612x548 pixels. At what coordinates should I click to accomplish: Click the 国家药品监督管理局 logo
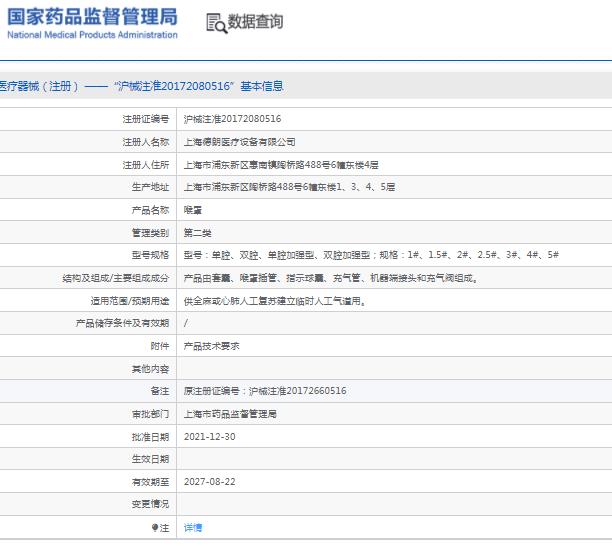92,16
